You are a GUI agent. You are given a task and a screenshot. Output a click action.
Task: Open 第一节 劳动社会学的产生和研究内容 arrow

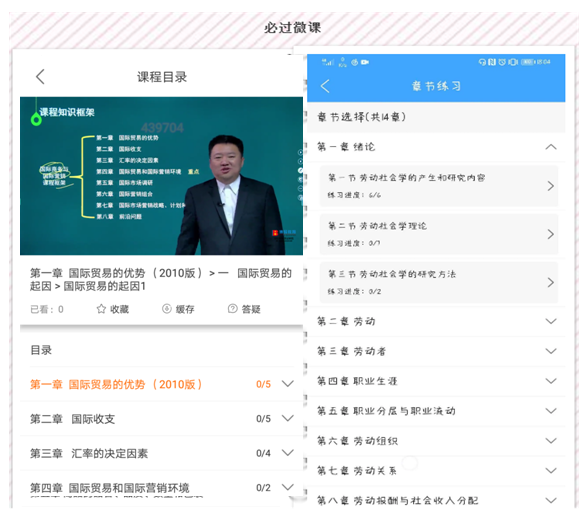coord(550,186)
